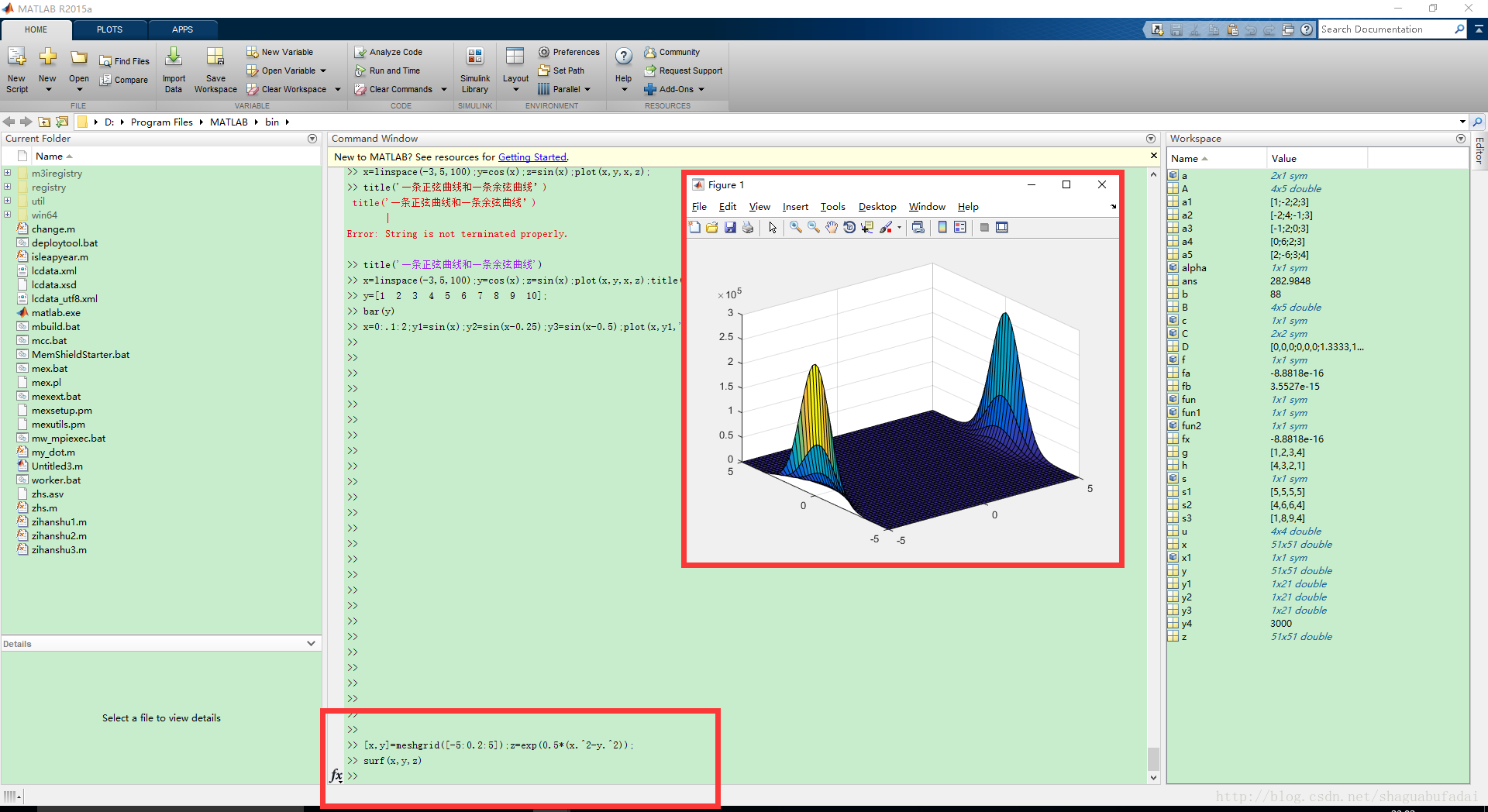This screenshot has height=812, width=1488.
Task: Open Simulink Library
Action: 475,70
